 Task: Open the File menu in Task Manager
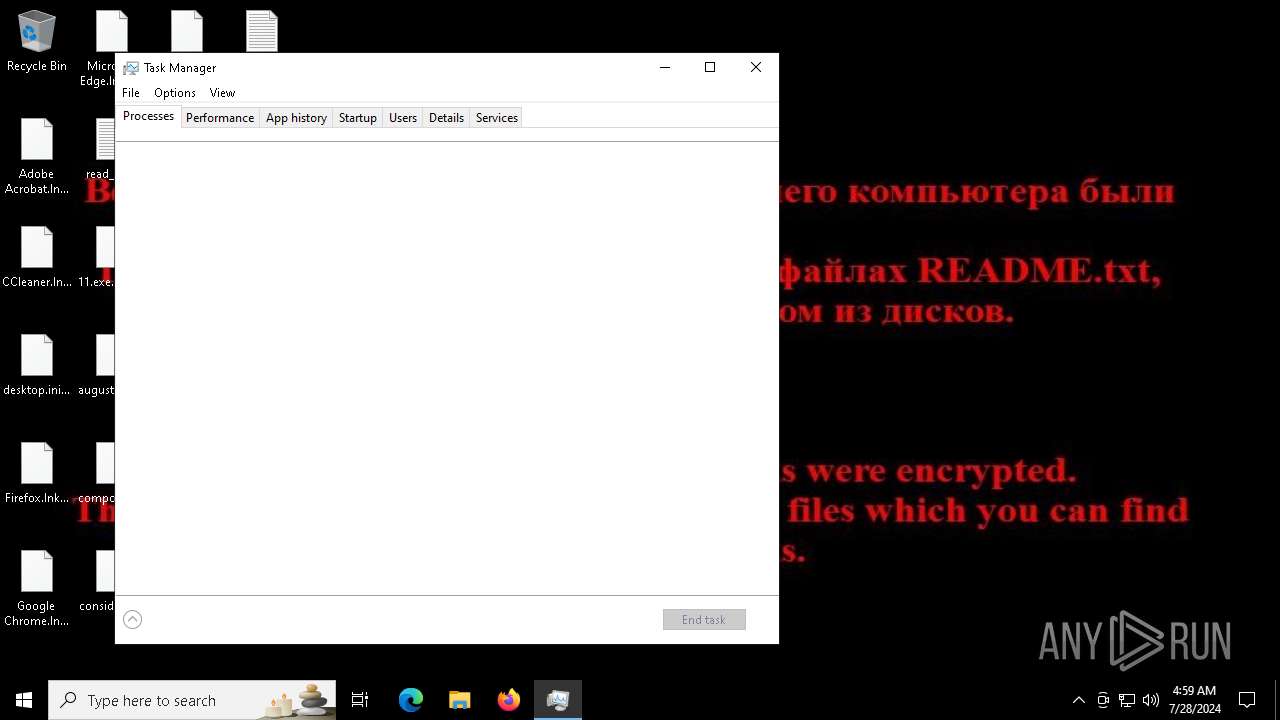(x=131, y=93)
